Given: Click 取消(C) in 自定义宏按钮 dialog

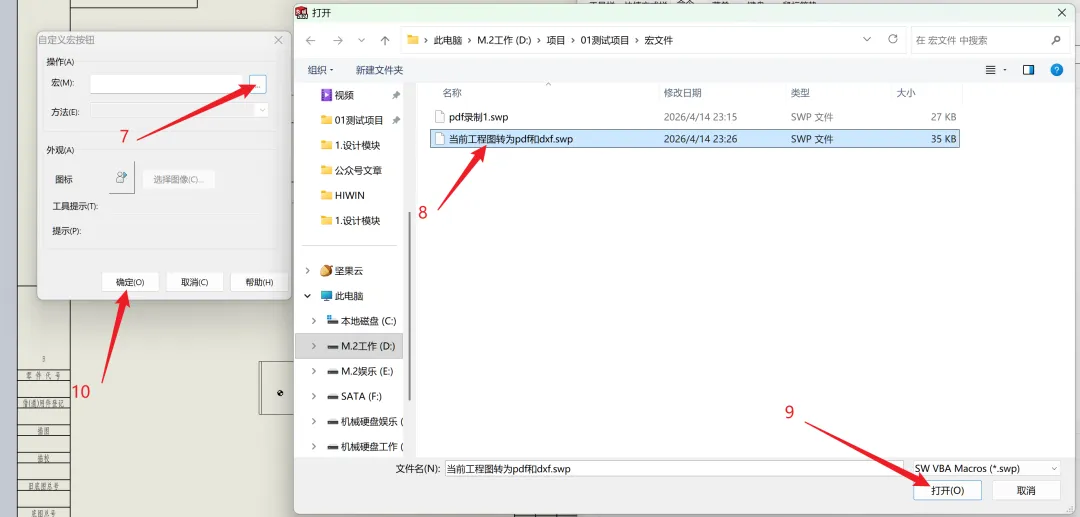Looking at the screenshot, I should [194, 282].
